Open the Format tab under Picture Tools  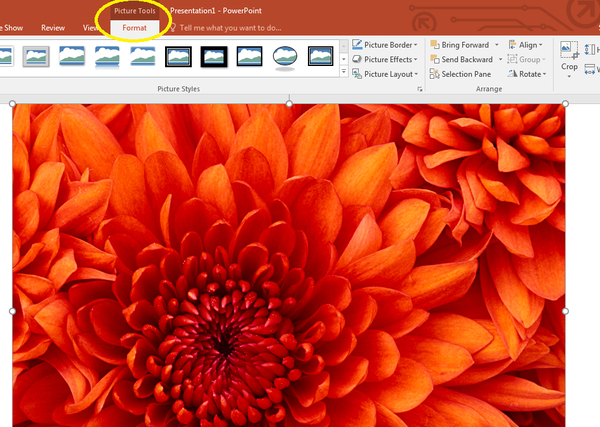coord(134,28)
